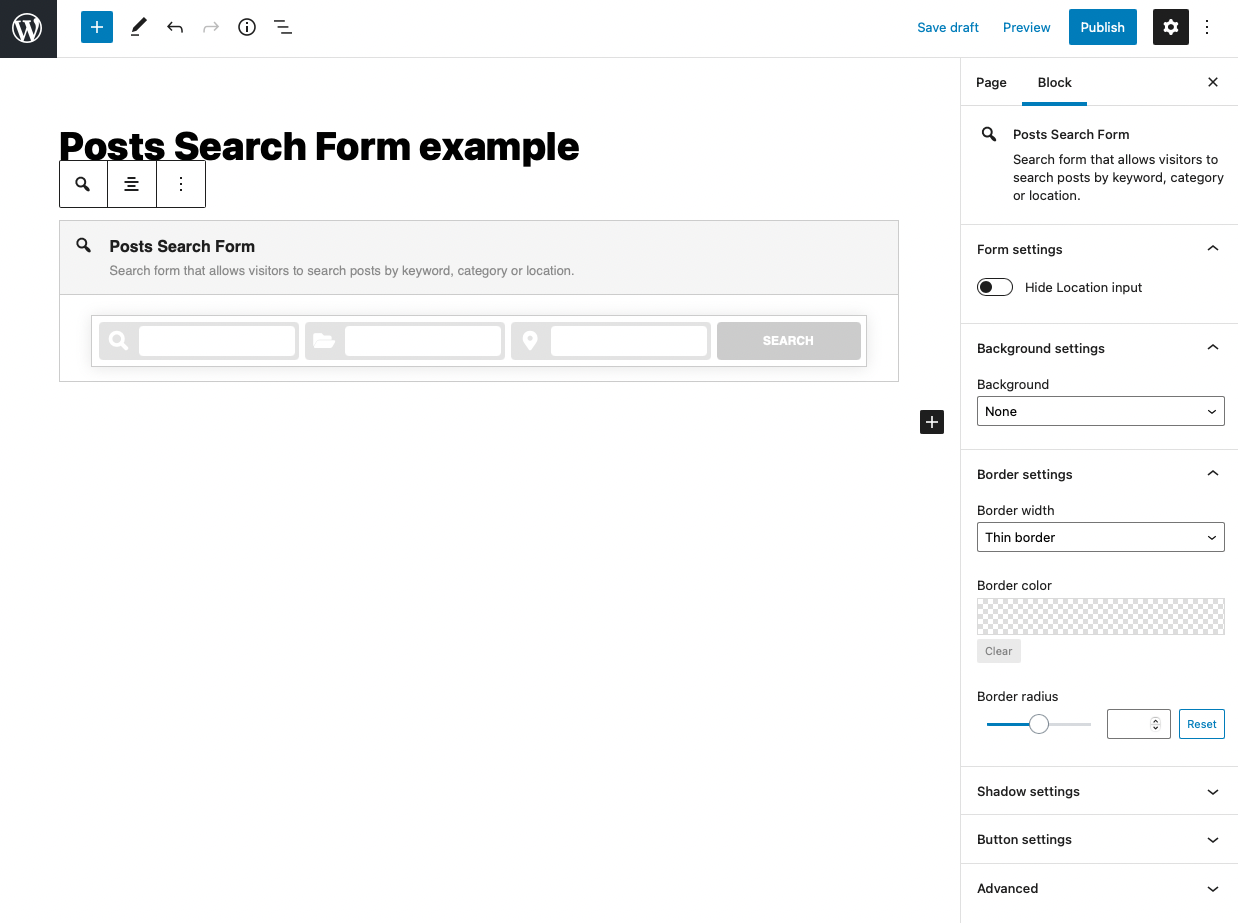Change block alignment in block toolbar
The height and width of the screenshot is (923, 1238).
(131, 184)
